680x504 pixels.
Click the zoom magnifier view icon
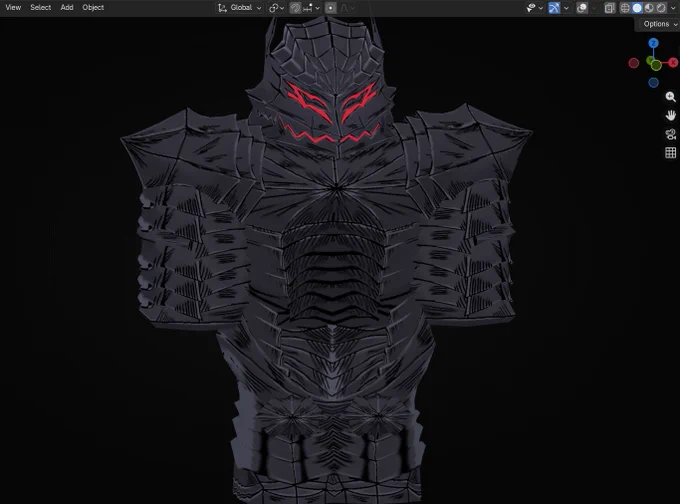[670, 97]
